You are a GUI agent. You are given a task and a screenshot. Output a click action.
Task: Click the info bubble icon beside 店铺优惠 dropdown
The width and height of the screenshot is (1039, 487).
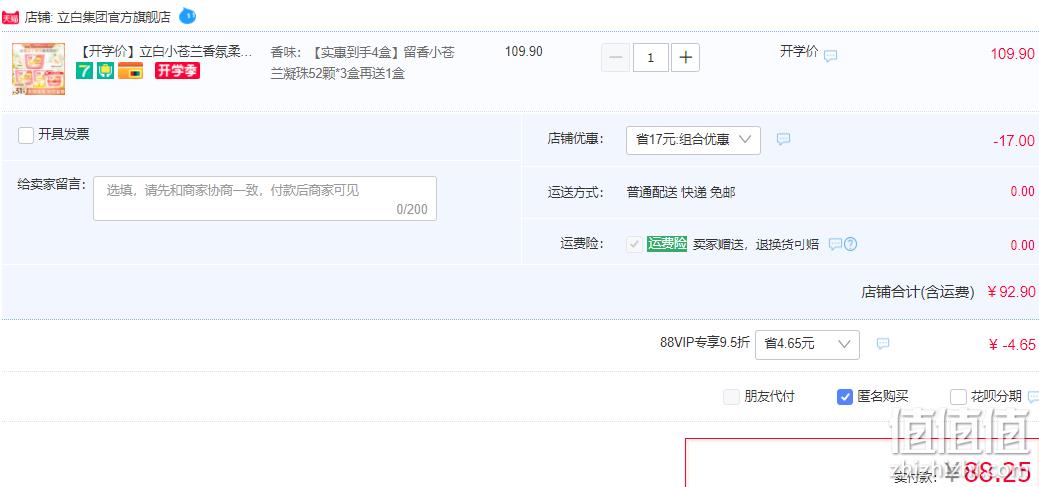[x=783, y=139]
